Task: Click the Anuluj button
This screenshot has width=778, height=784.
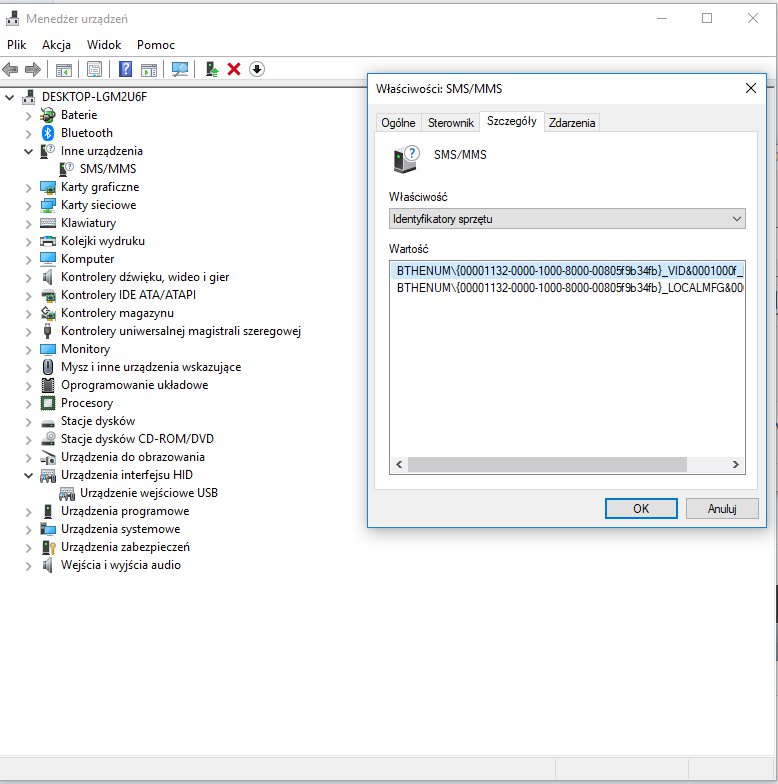Action: pos(722,508)
